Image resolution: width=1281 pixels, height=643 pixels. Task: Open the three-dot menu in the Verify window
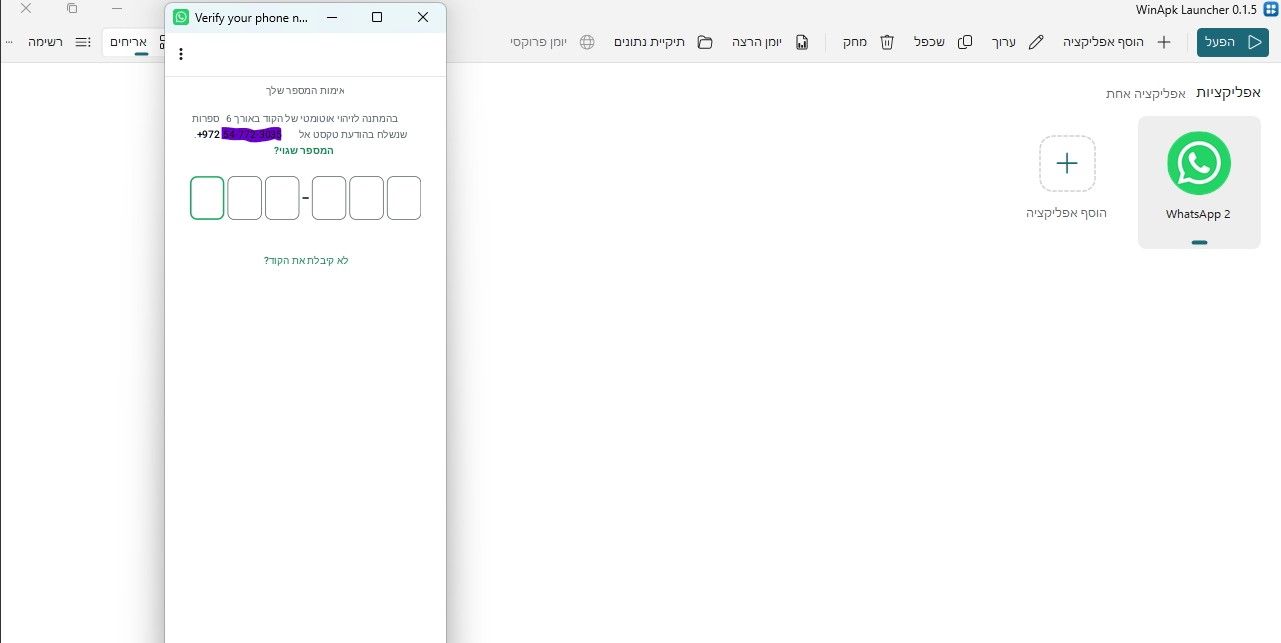coord(181,54)
